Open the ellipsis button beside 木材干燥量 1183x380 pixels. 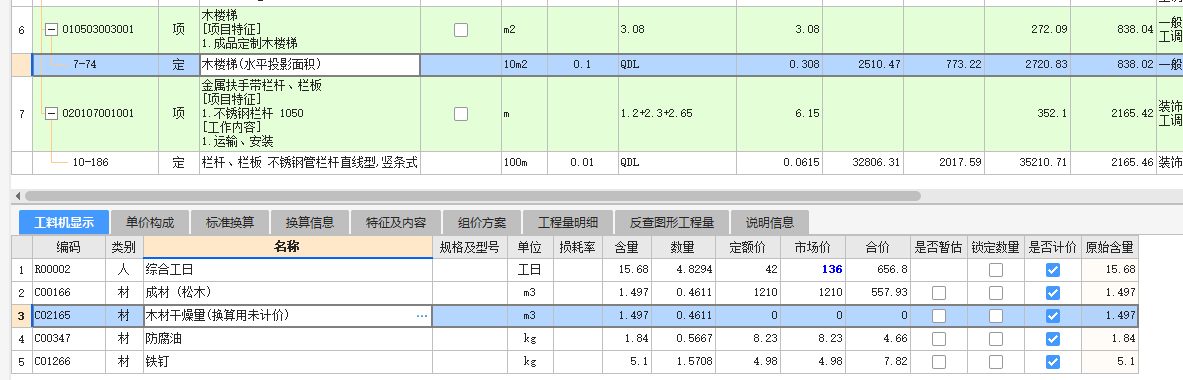(422, 316)
